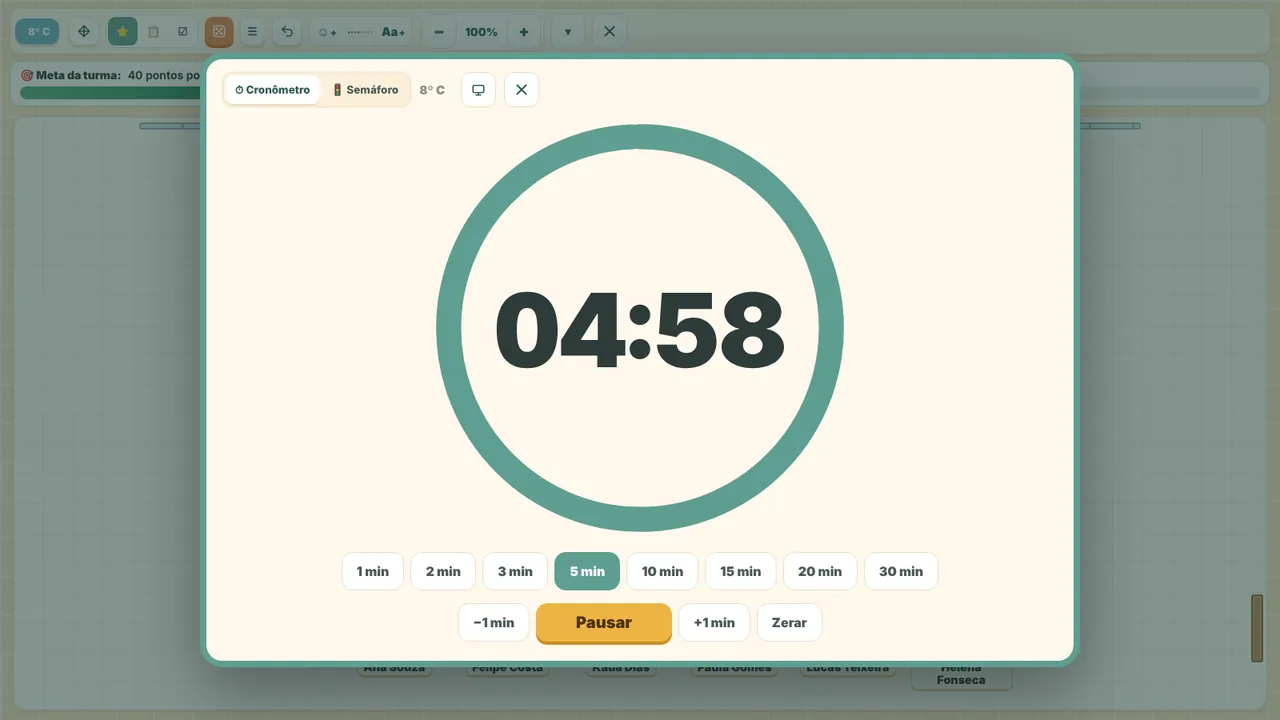This screenshot has height=720, width=1280.
Task: Select the 1 min preset
Action: (x=372, y=571)
